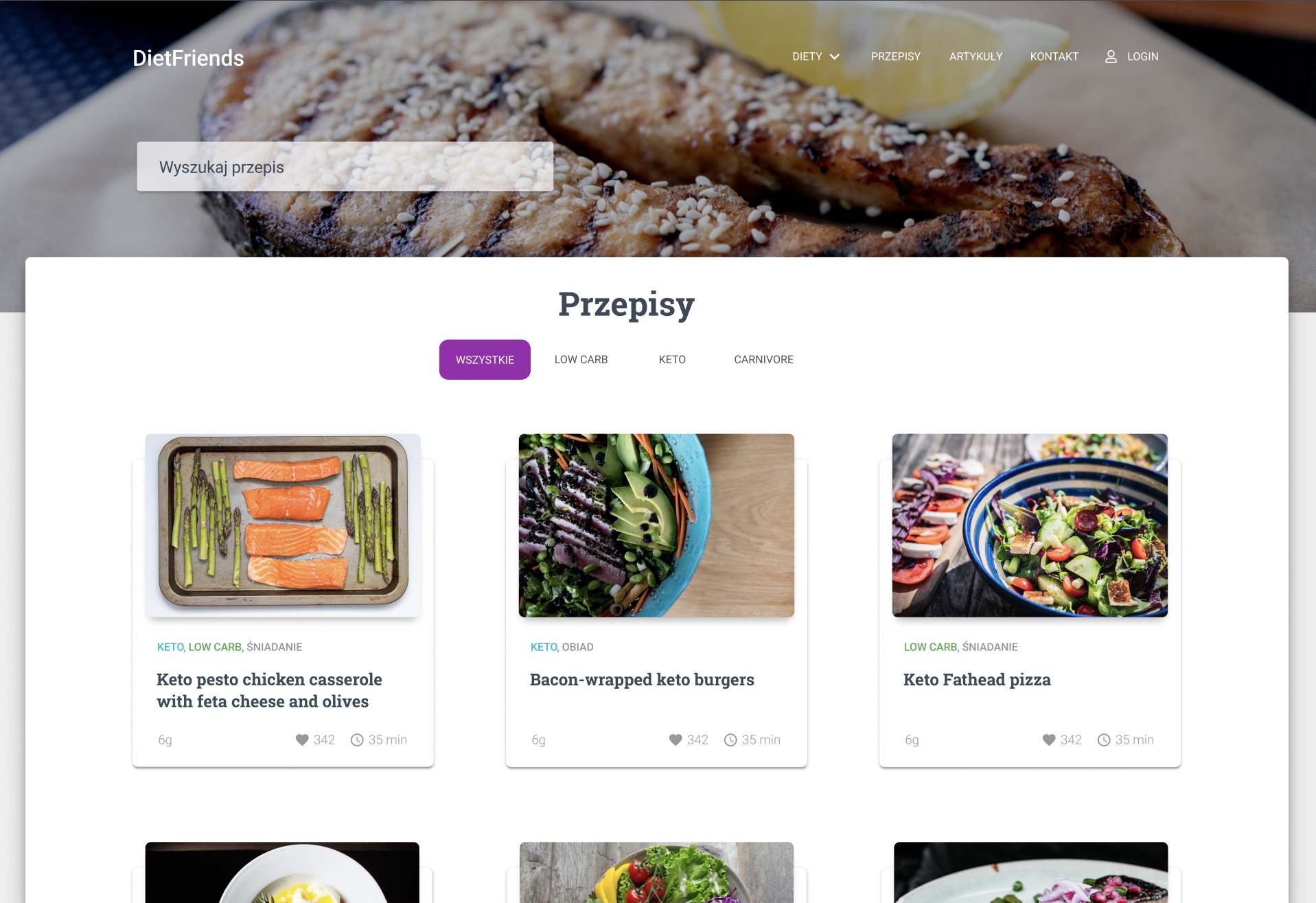
Task: Go to ARTYKUŁY in the top navigation
Action: 976,56
